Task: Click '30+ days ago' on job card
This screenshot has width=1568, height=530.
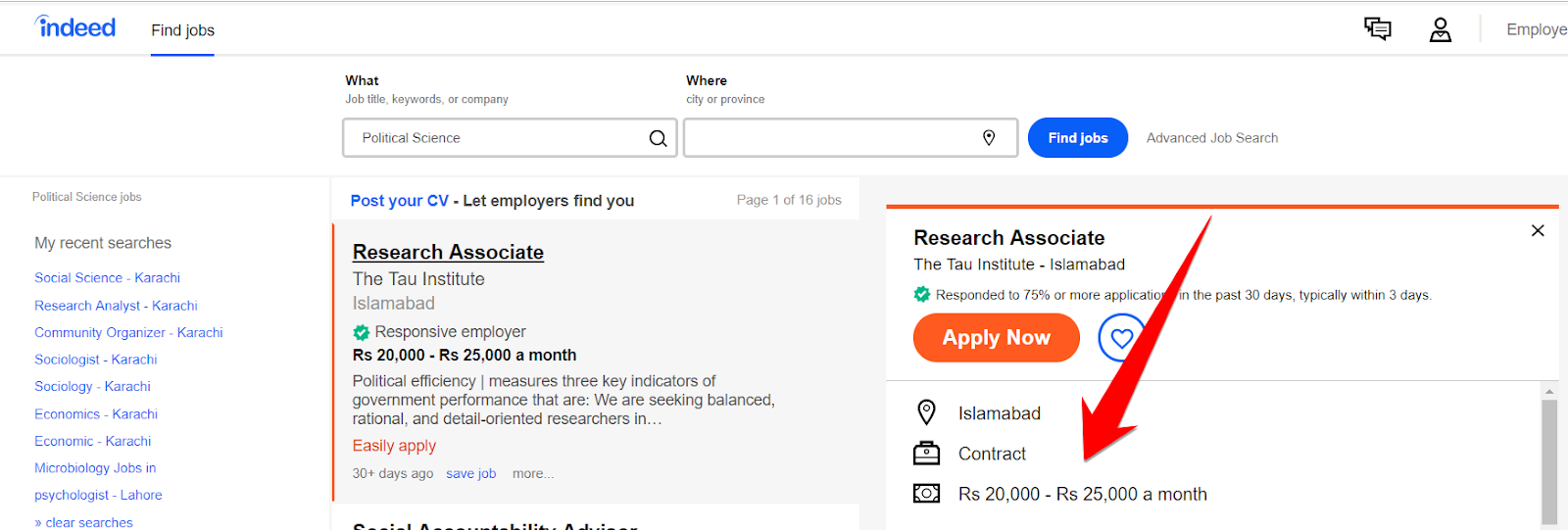Action: (x=393, y=473)
